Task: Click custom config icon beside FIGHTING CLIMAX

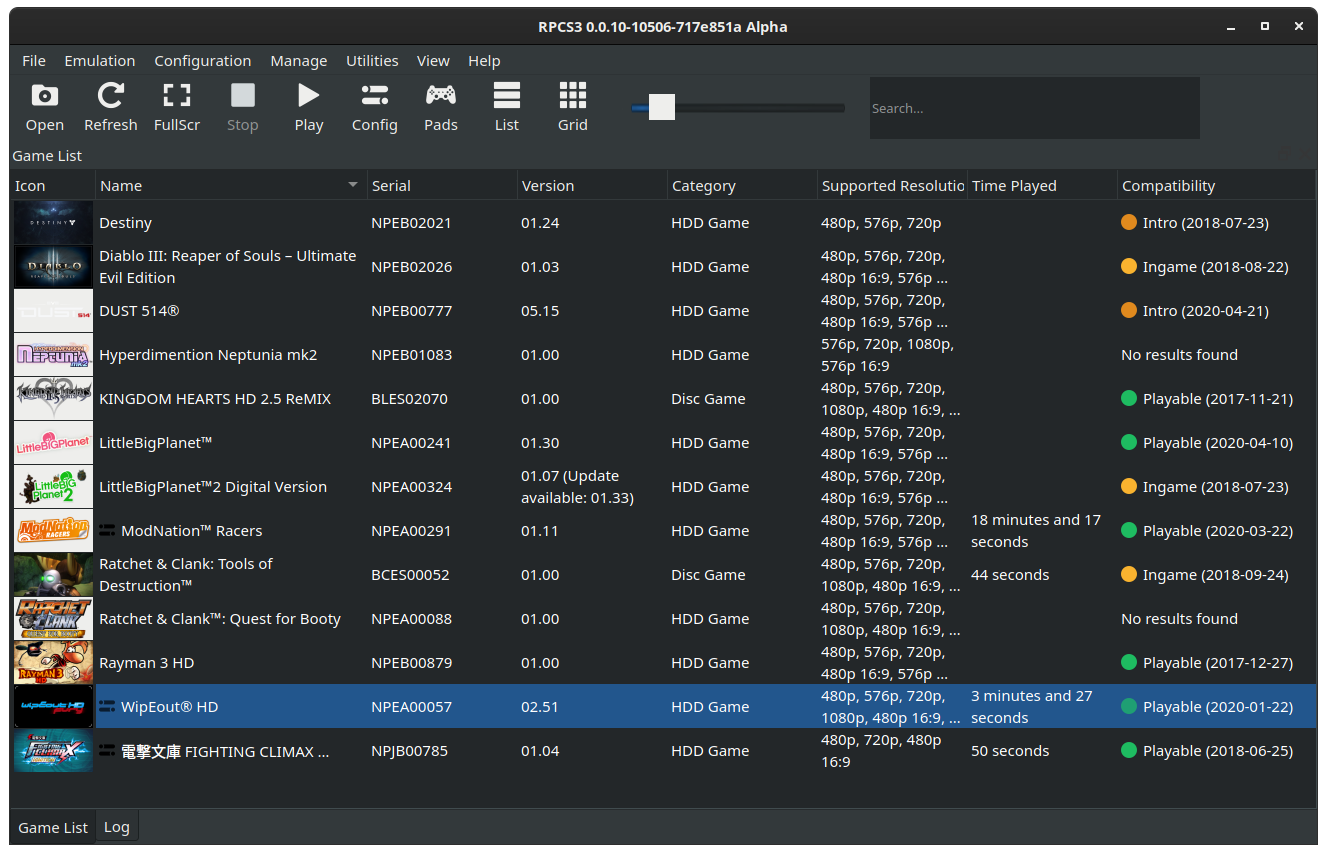Action: coord(107,751)
